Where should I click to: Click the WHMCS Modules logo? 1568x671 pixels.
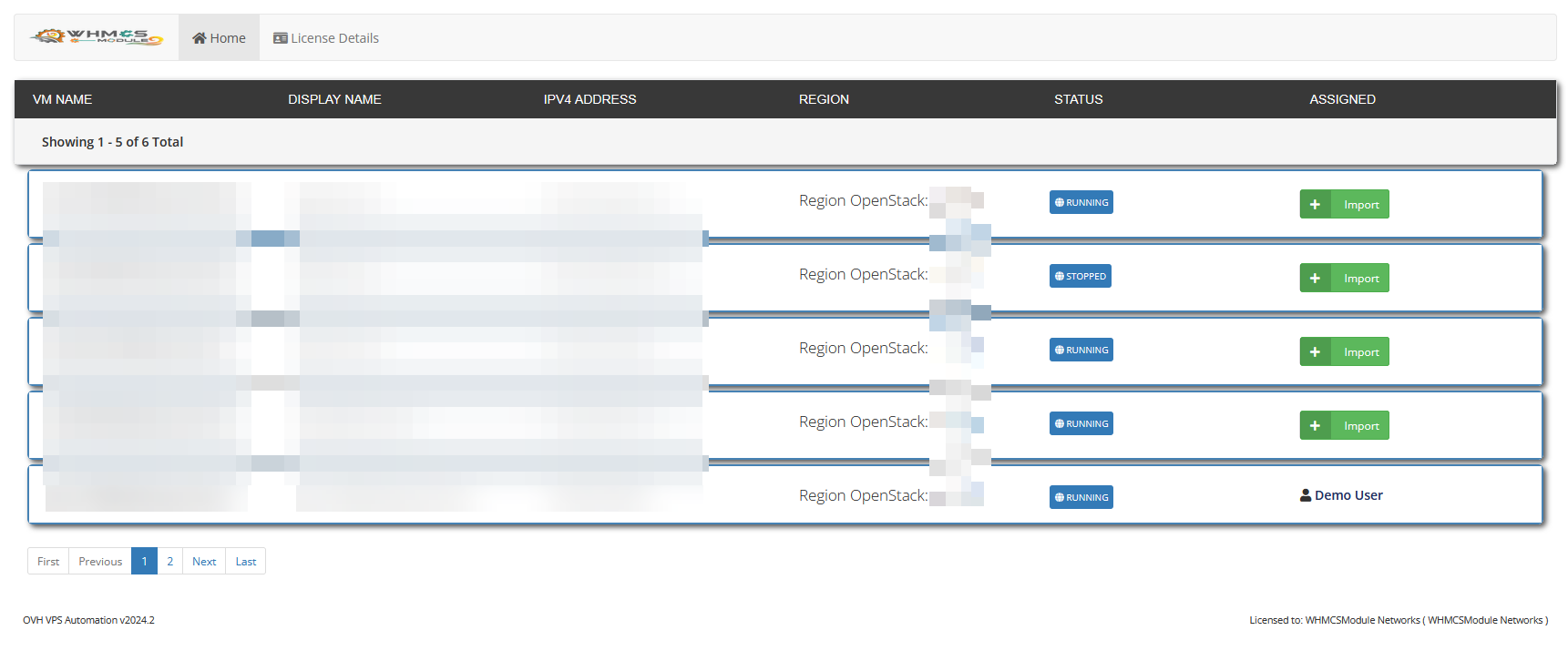point(97,37)
